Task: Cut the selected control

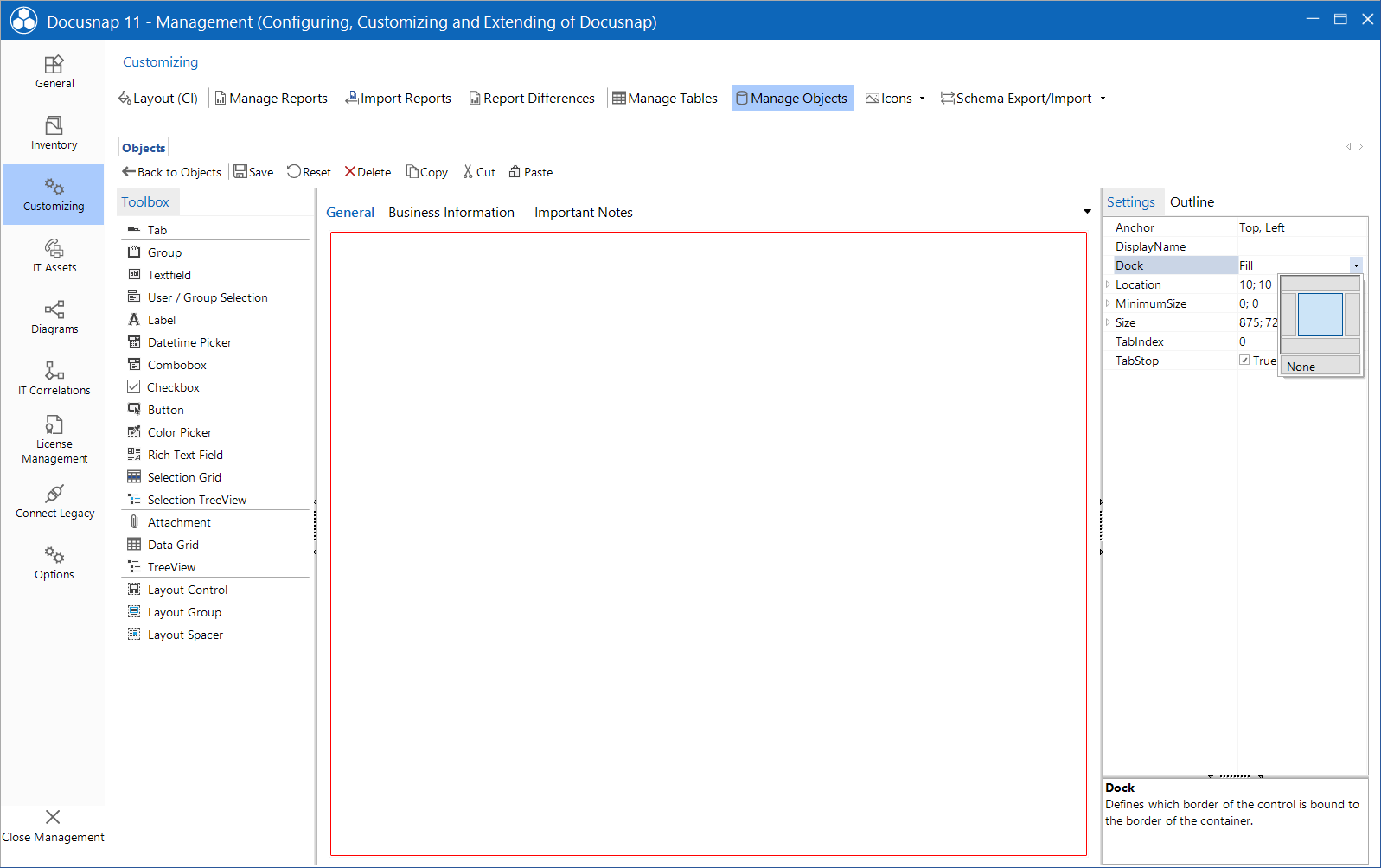Action: click(x=479, y=172)
